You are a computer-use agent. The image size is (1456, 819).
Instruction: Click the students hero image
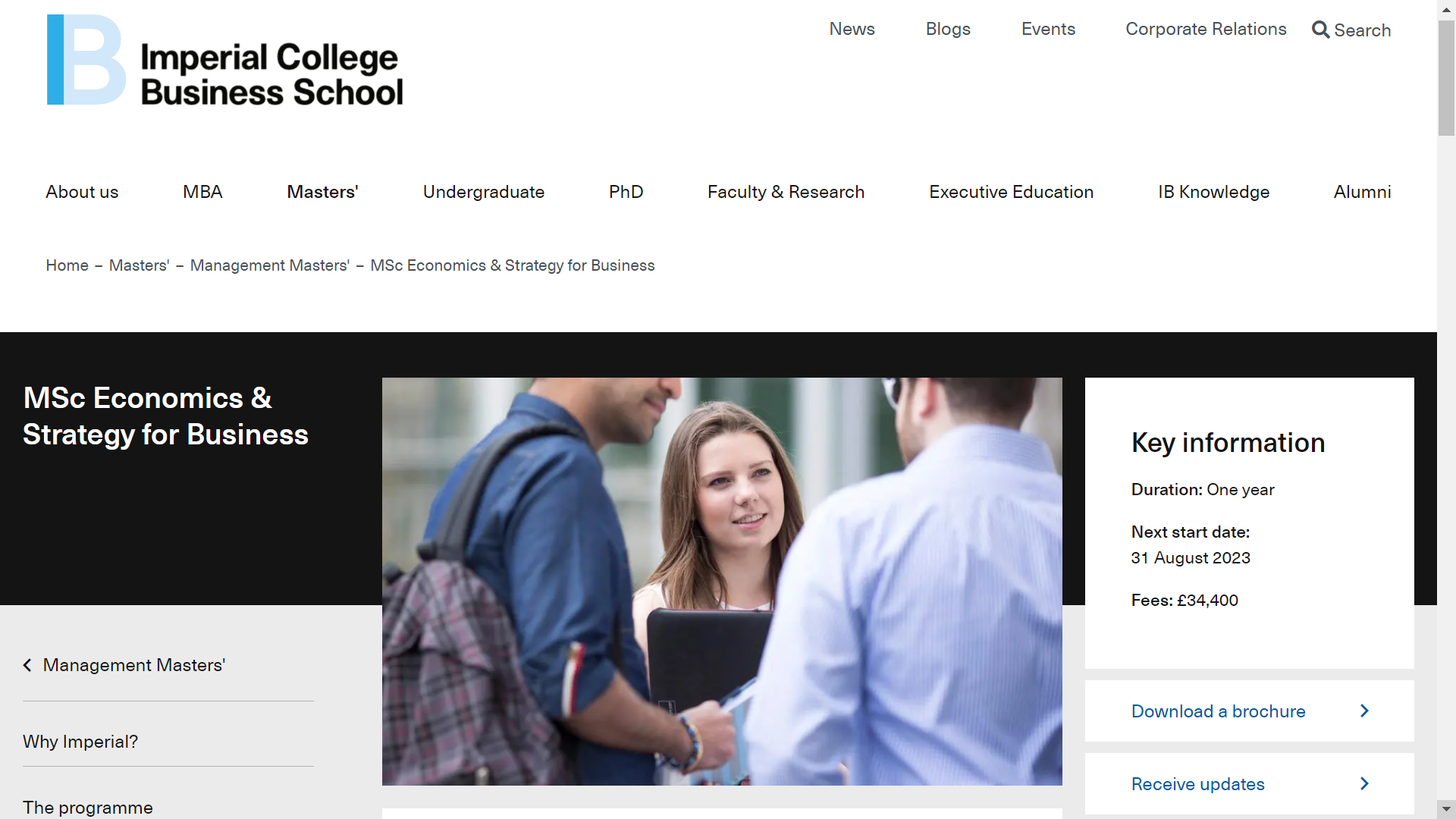click(x=722, y=582)
